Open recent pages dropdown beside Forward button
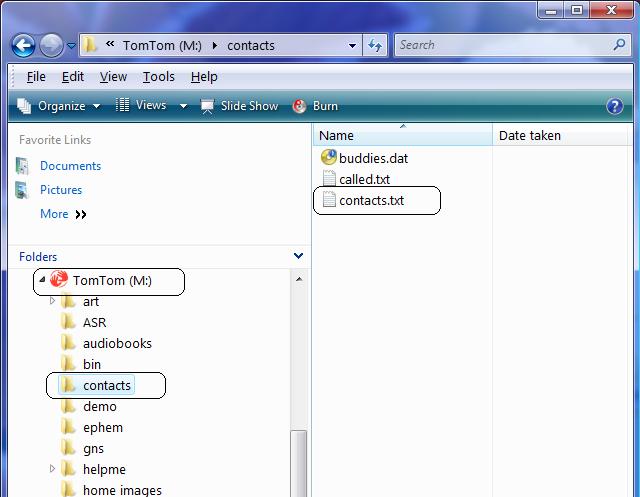This screenshot has width=640, height=497. click(x=71, y=46)
